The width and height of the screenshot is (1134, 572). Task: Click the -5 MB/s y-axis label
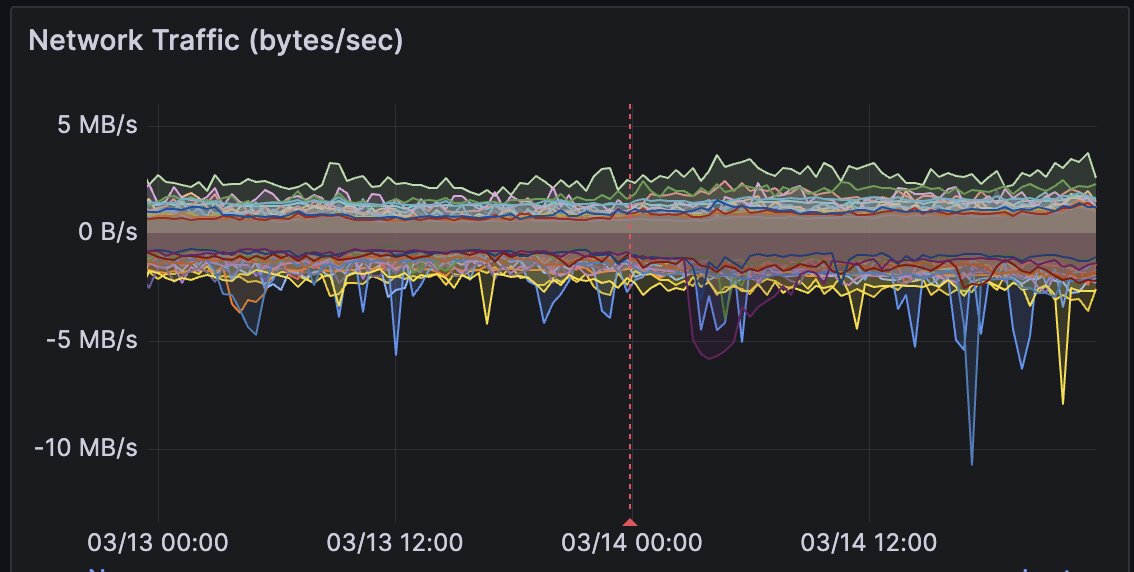click(92, 340)
